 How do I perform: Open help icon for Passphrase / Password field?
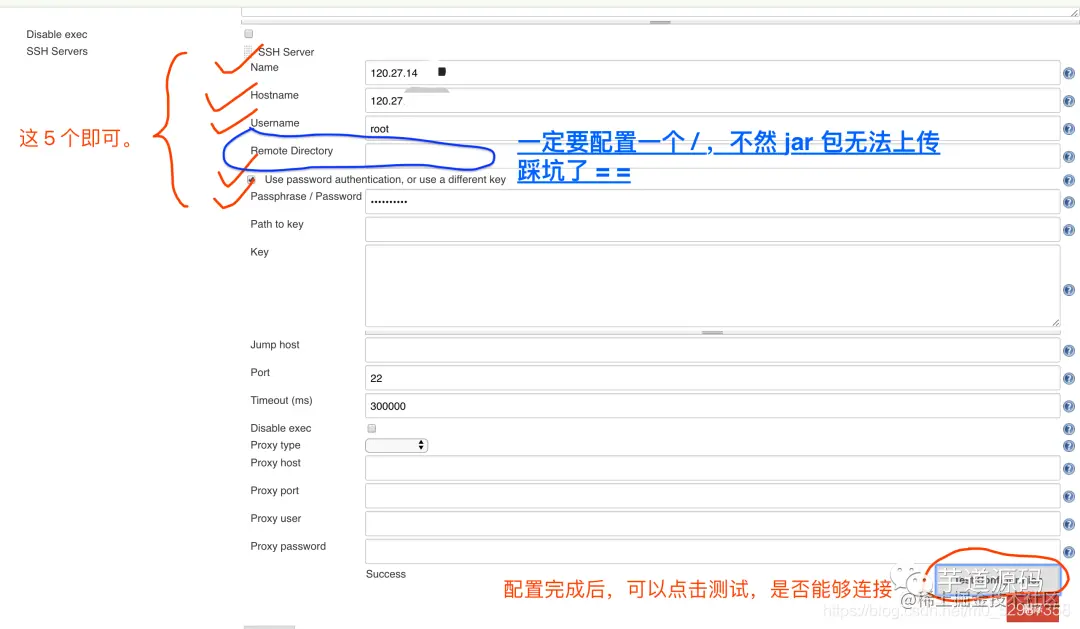coord(1068,203)
